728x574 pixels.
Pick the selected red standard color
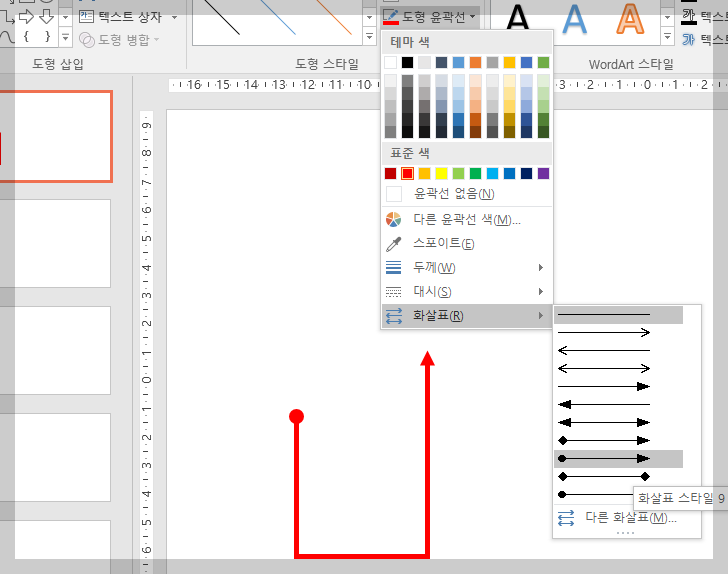(408, 173)
